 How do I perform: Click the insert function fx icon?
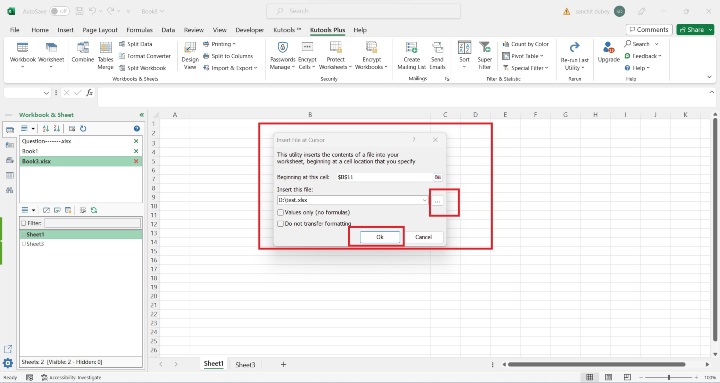pyautogui.click(x=90, y=93)
